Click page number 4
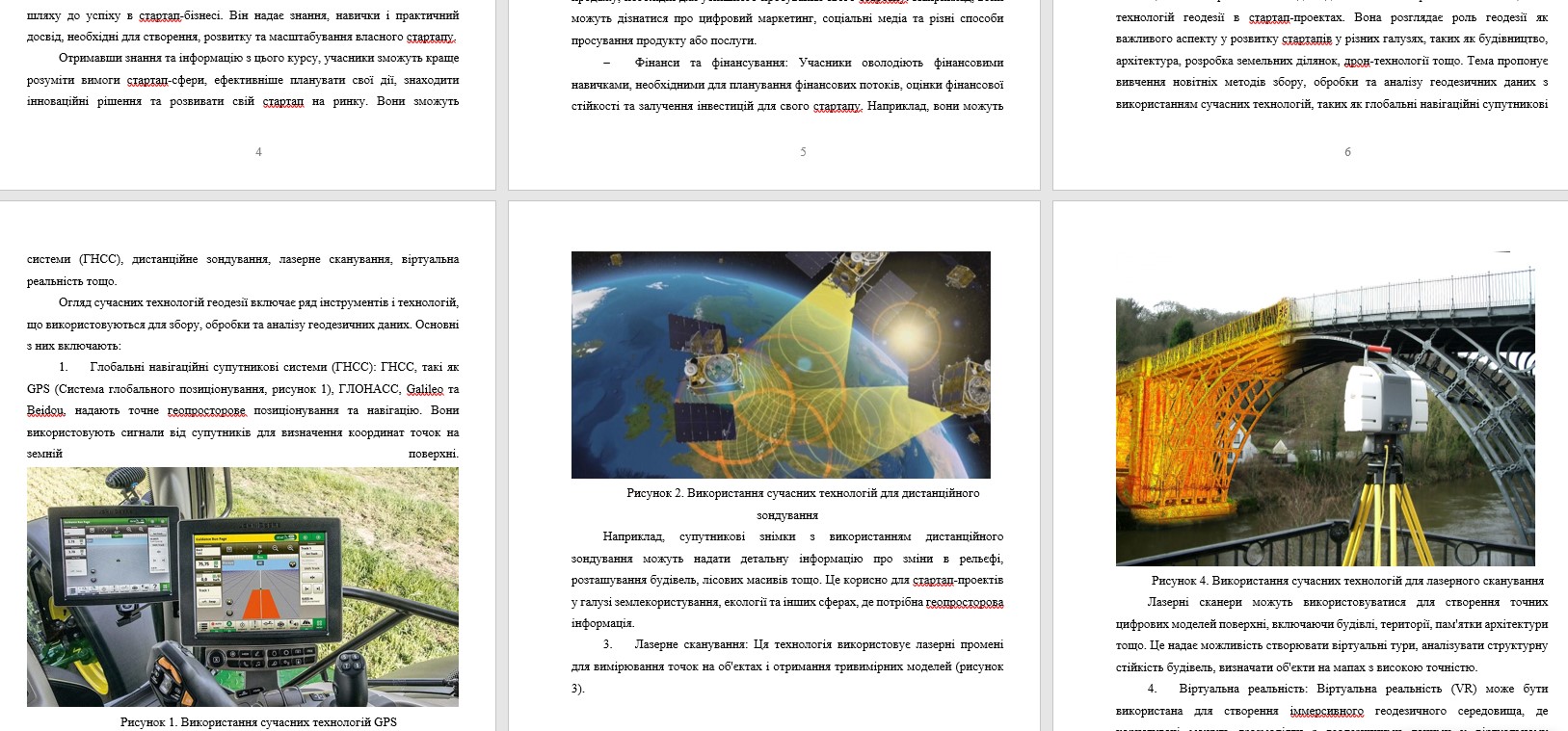This screenshot has height=731, width=1568. [258, 151]
